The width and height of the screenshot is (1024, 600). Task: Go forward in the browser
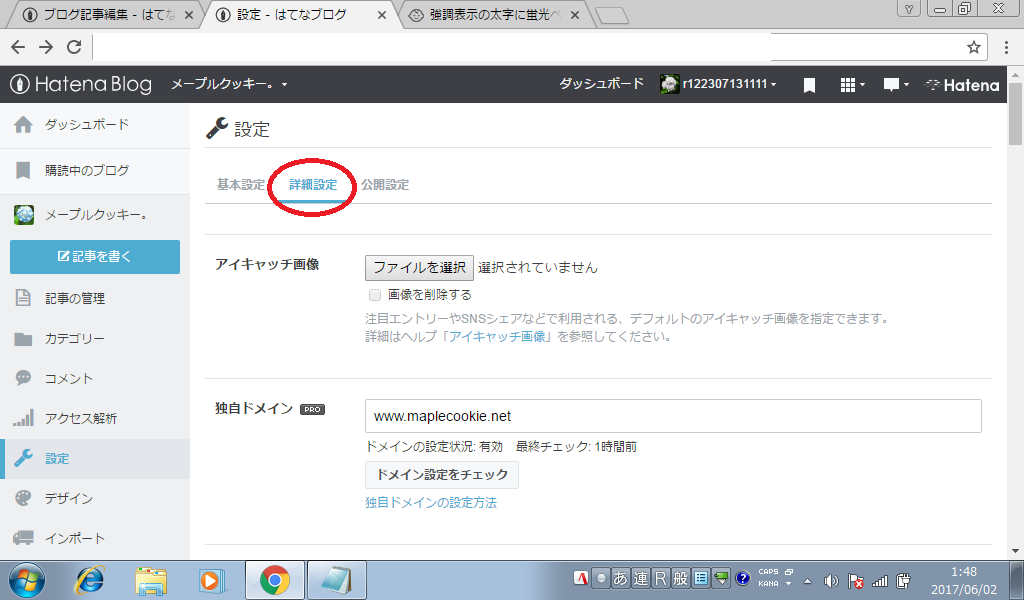(46, 47)
